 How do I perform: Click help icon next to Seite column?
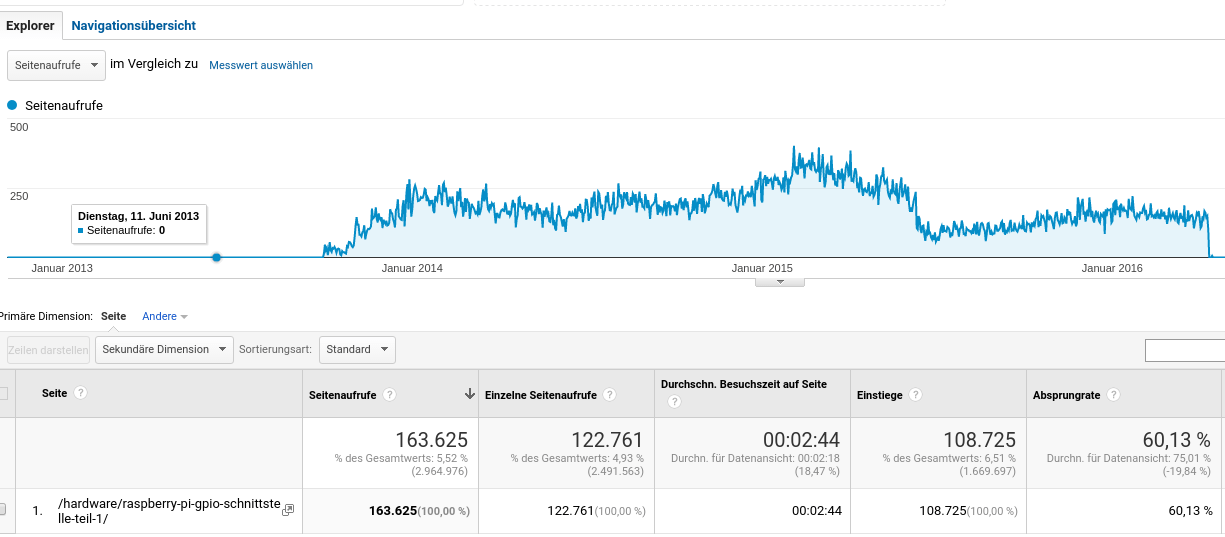[81, 393]
